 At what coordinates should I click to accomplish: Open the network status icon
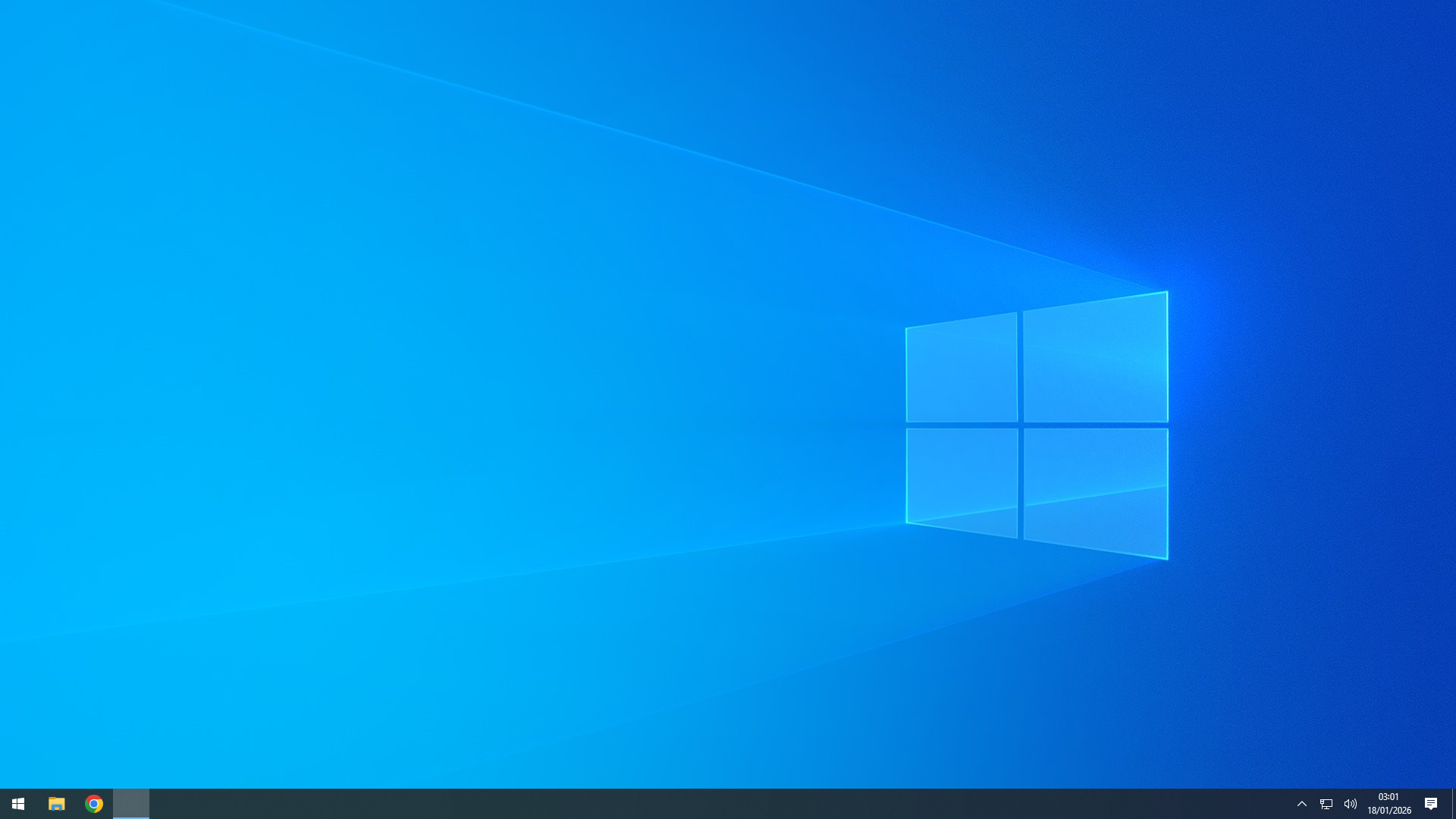(x=1326, y=804)
